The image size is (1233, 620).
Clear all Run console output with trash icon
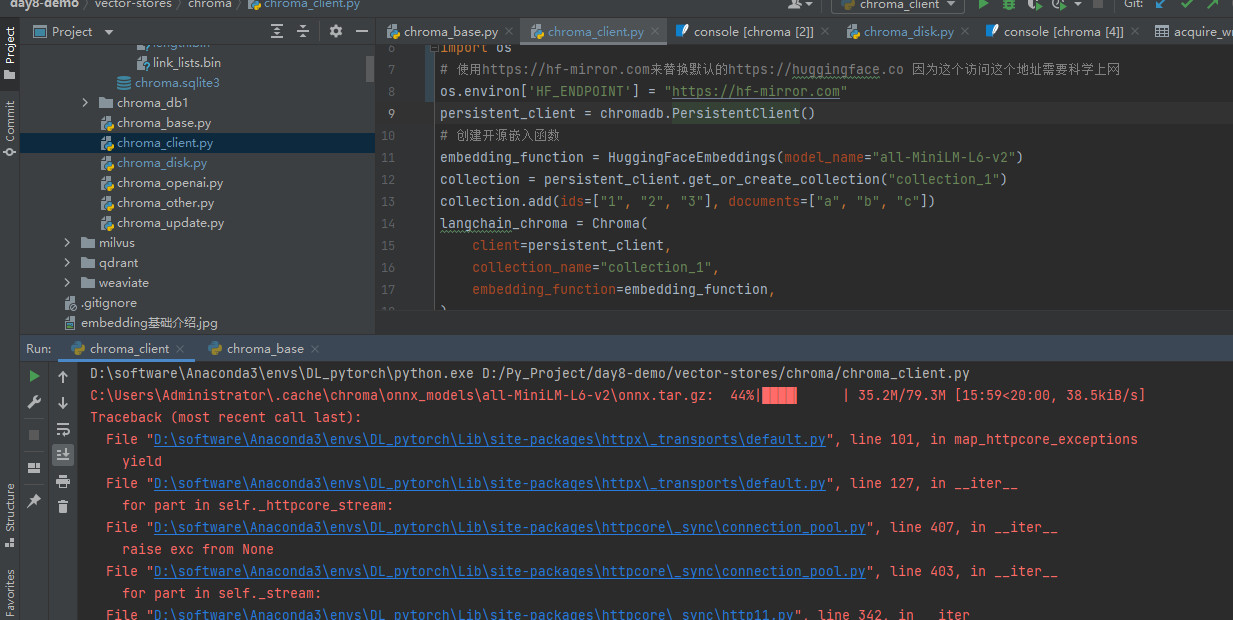click(x=63, y=507)
